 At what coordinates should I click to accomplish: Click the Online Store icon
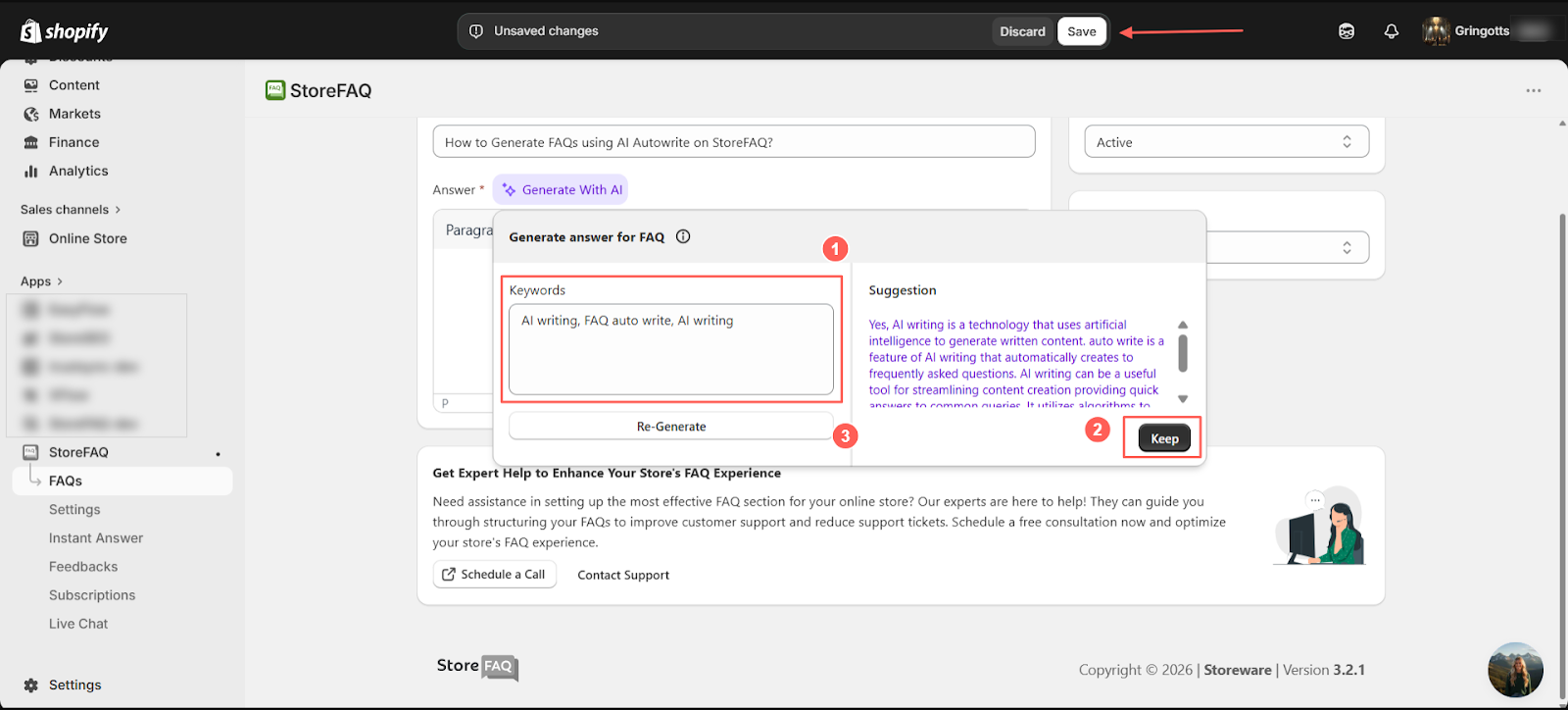click(31, 238)
